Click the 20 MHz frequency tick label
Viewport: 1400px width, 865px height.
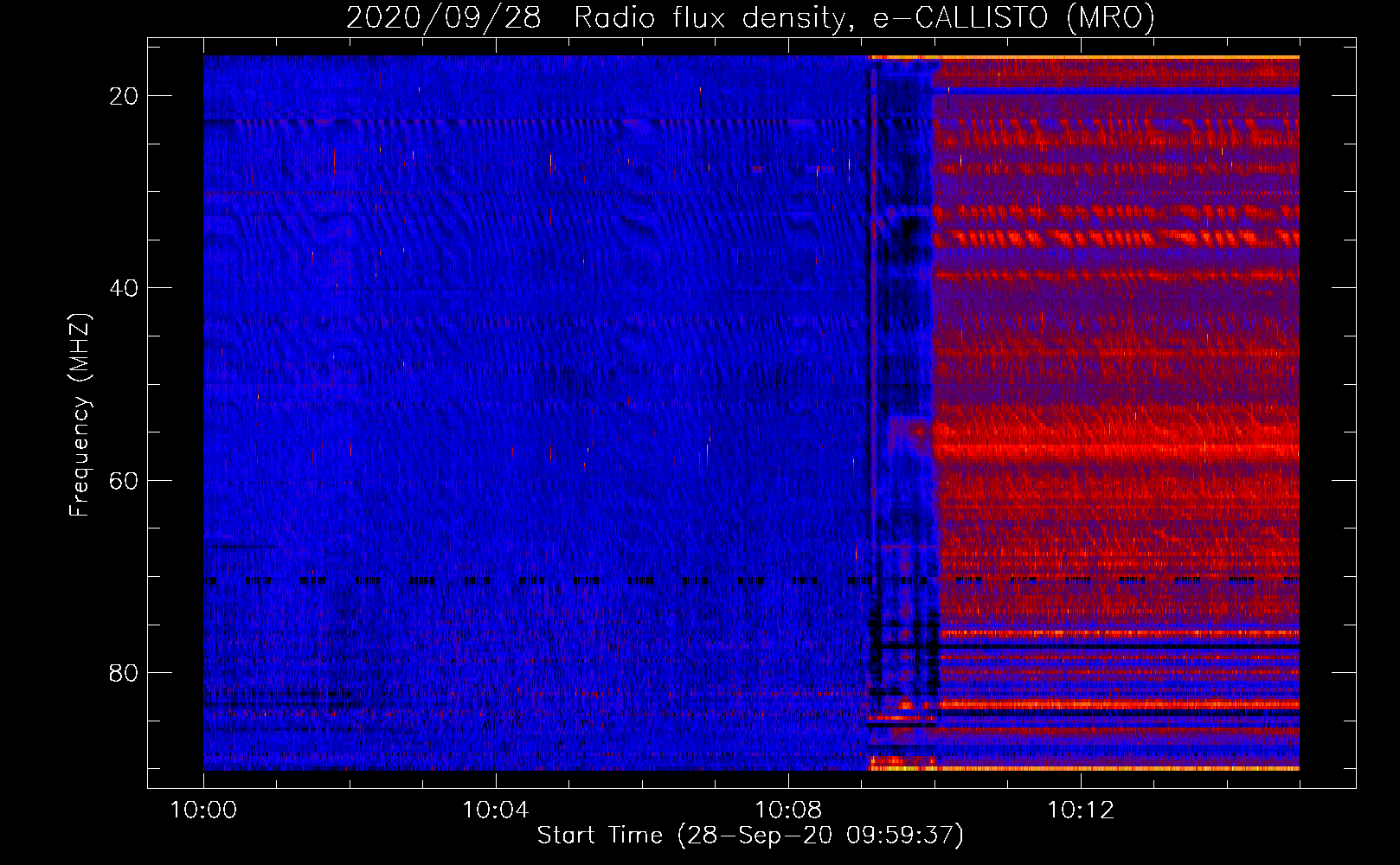click(124, 96)
